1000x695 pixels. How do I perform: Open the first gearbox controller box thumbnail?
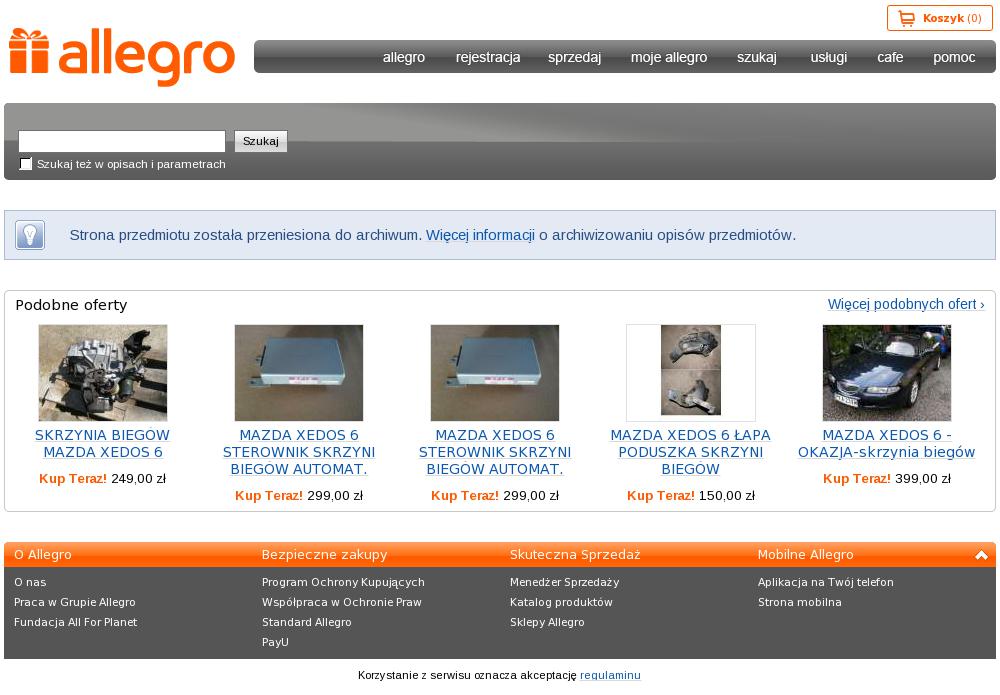click(x=298, y=372)
